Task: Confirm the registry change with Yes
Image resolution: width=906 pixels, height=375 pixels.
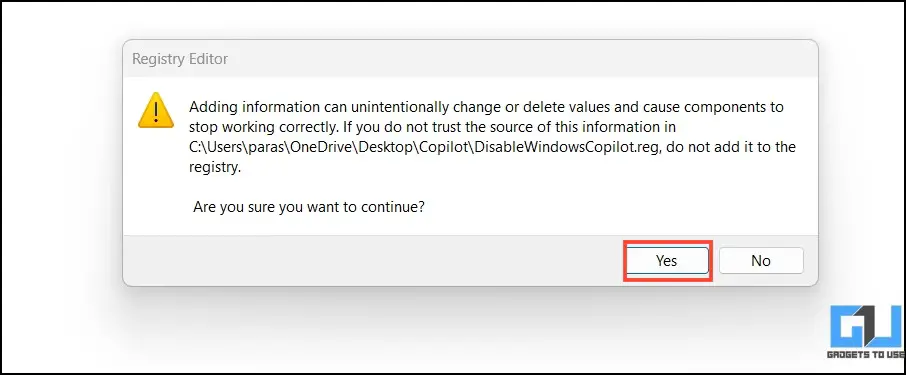Action: 667,261
